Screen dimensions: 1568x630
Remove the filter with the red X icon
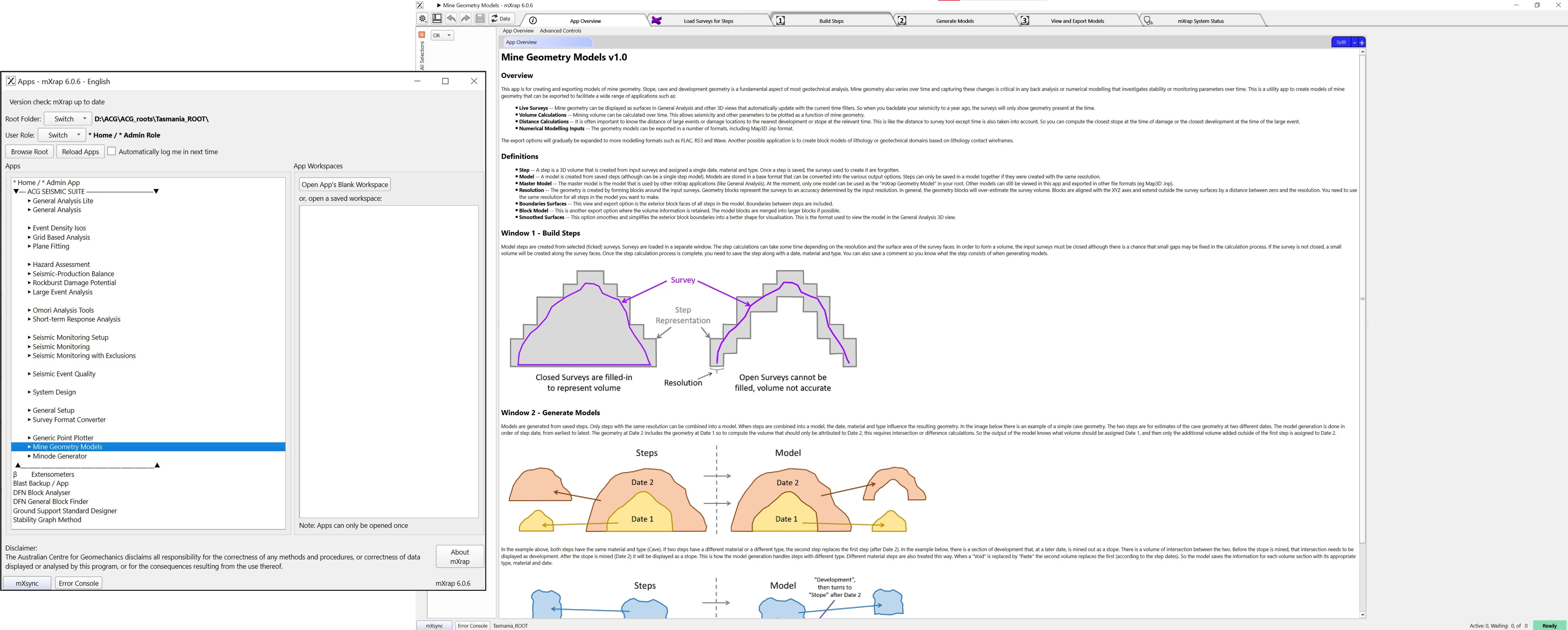tap(422, 34)
